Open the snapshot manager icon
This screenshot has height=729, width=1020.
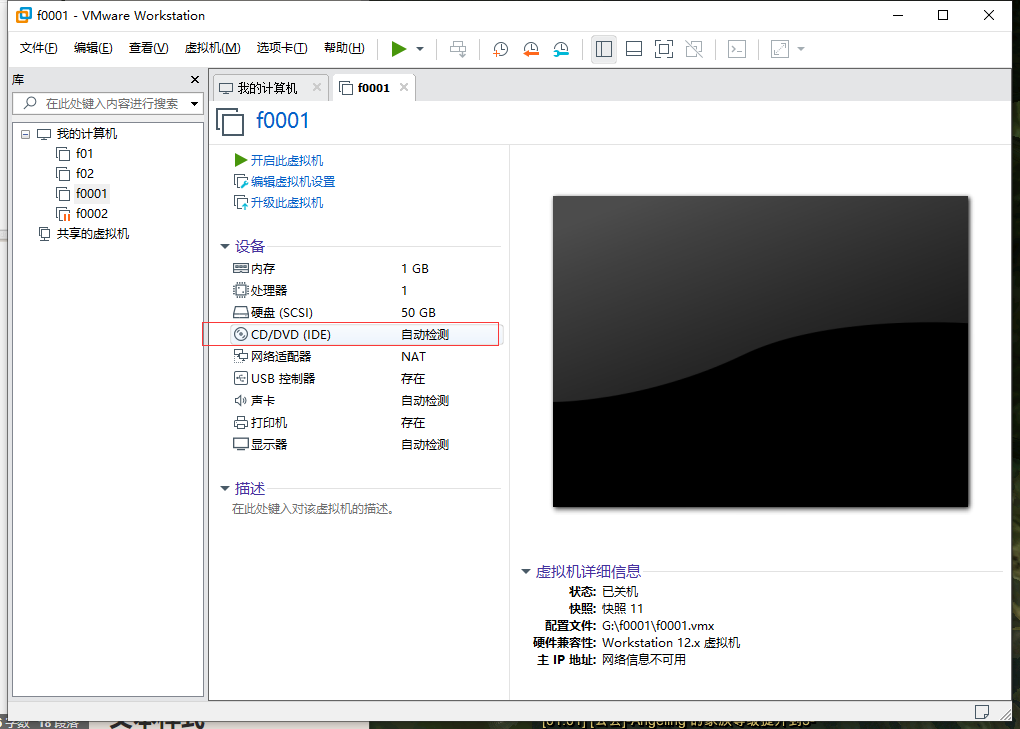(561, 49)
